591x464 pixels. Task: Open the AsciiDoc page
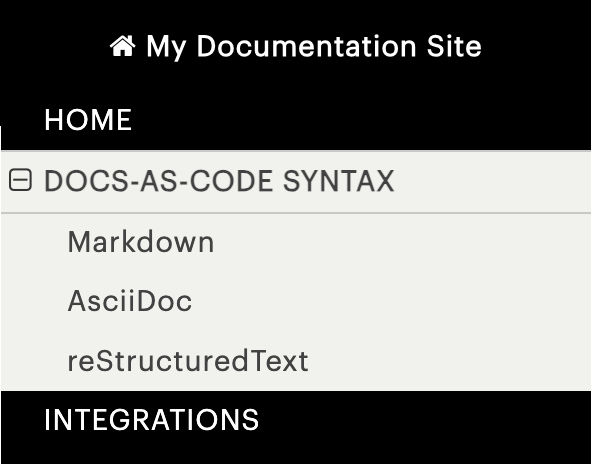(296, 301)
